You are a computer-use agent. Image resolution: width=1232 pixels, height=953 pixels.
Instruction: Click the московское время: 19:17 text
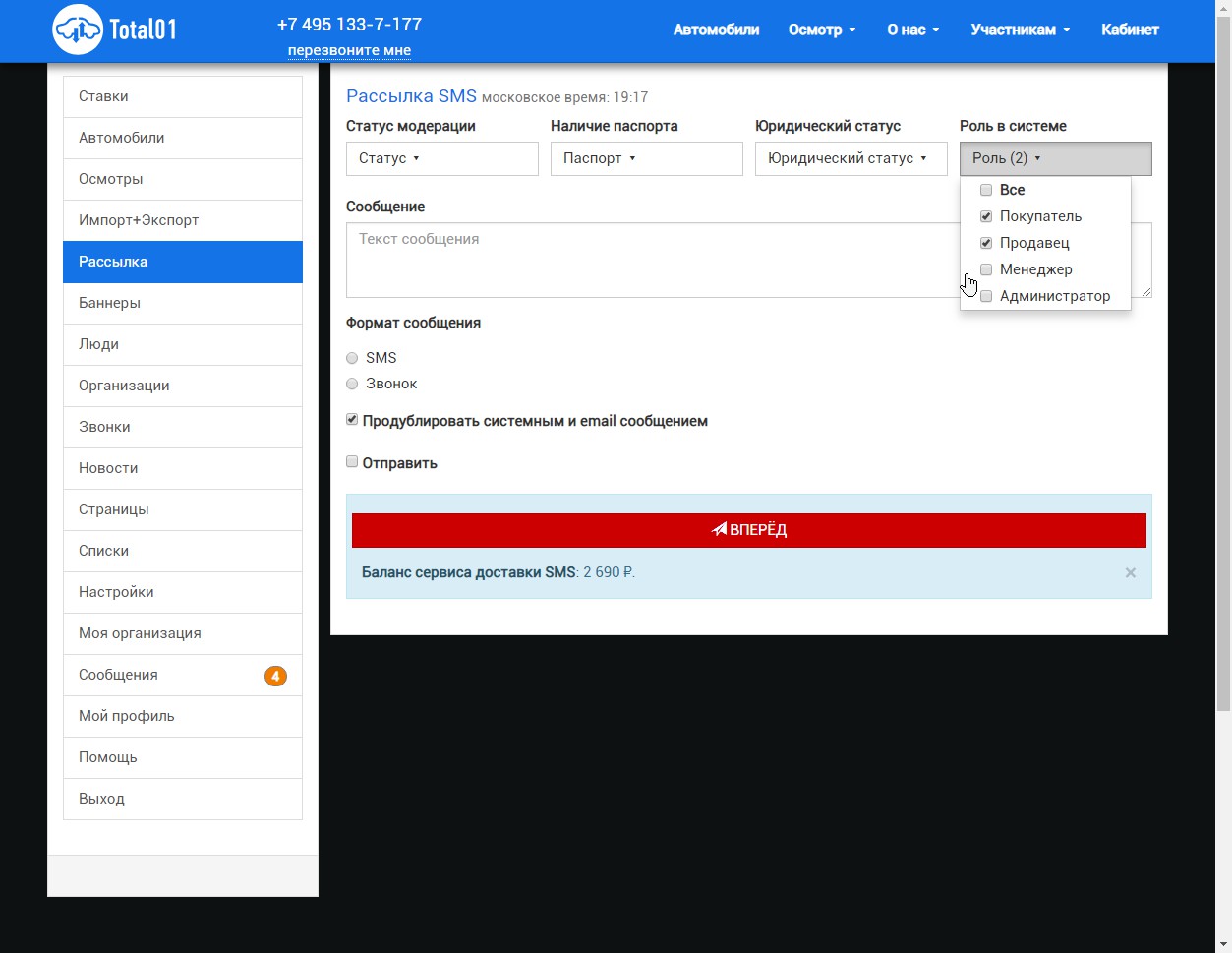click(x=564, y=97)
